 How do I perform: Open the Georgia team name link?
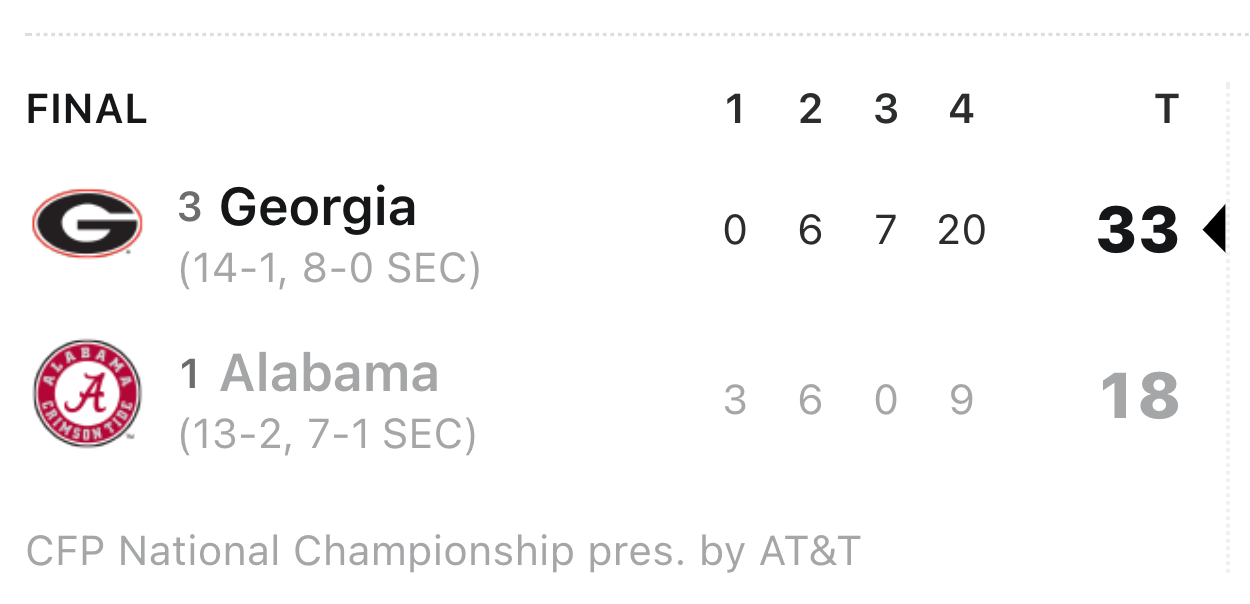(318, 208)
